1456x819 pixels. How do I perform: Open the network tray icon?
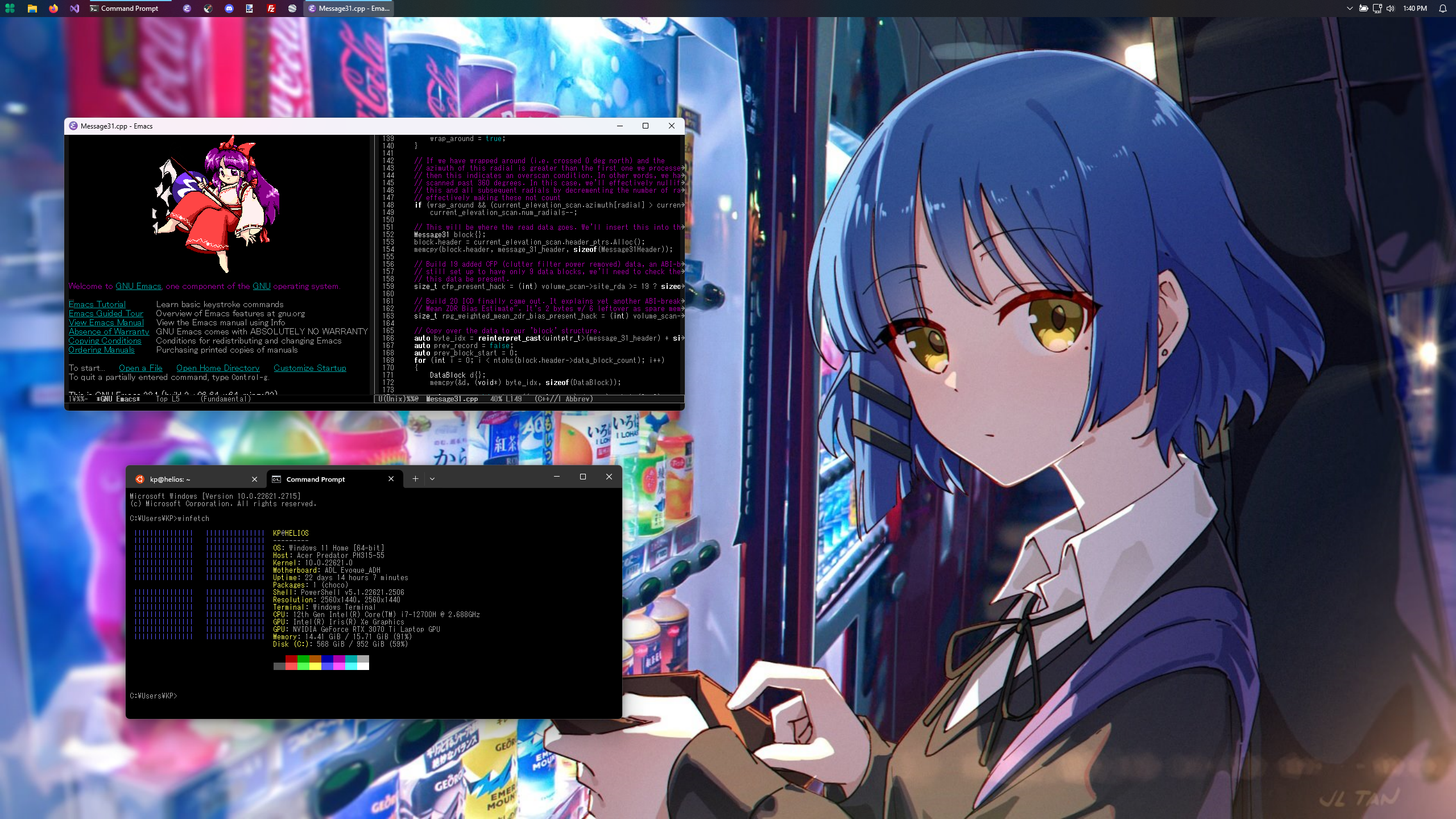(x=1377, y=9)
